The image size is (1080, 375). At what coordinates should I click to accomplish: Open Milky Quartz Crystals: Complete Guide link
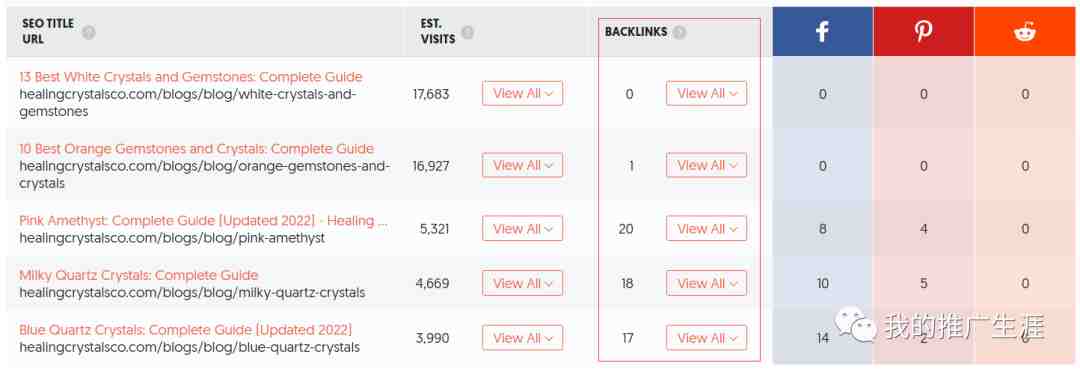[138, 275]
